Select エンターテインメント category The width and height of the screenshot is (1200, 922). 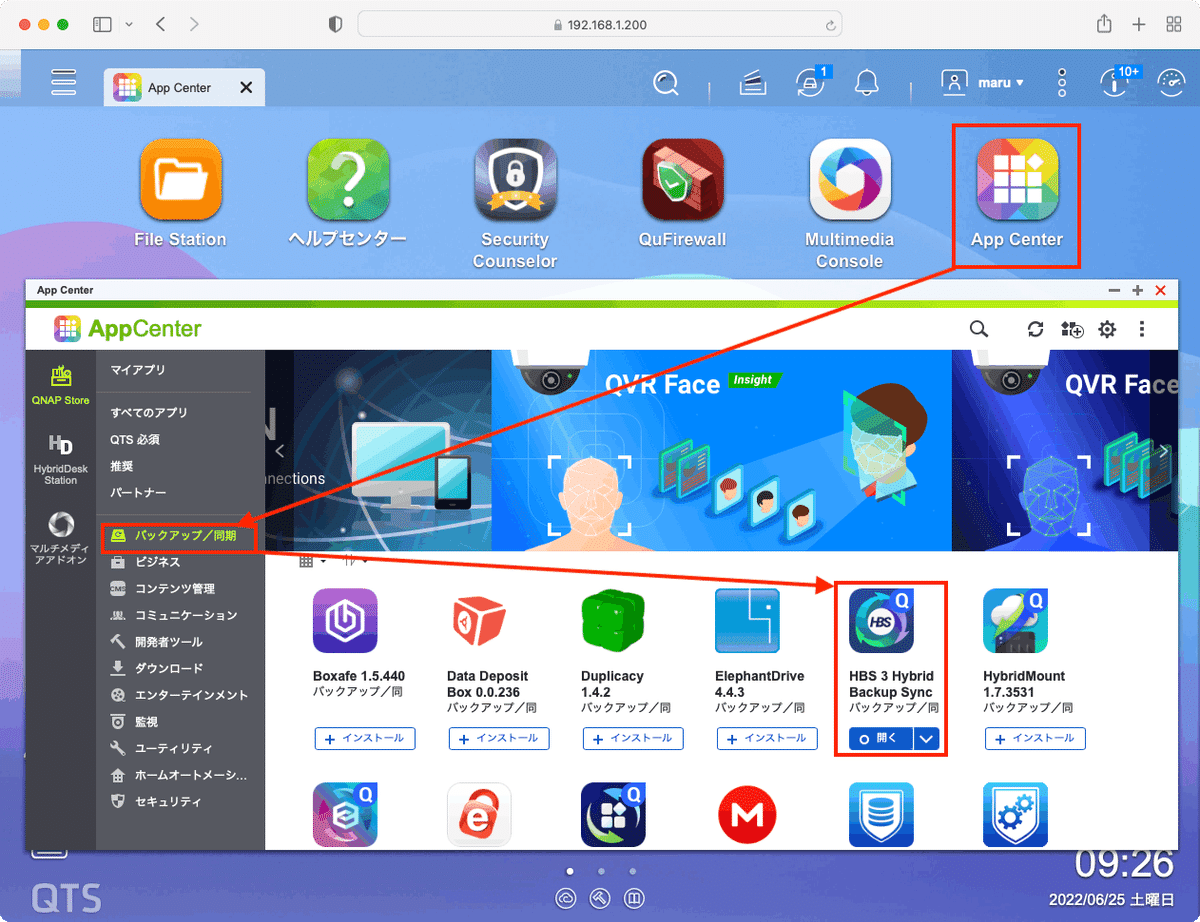pyautogui.click(x=180, y=695)
